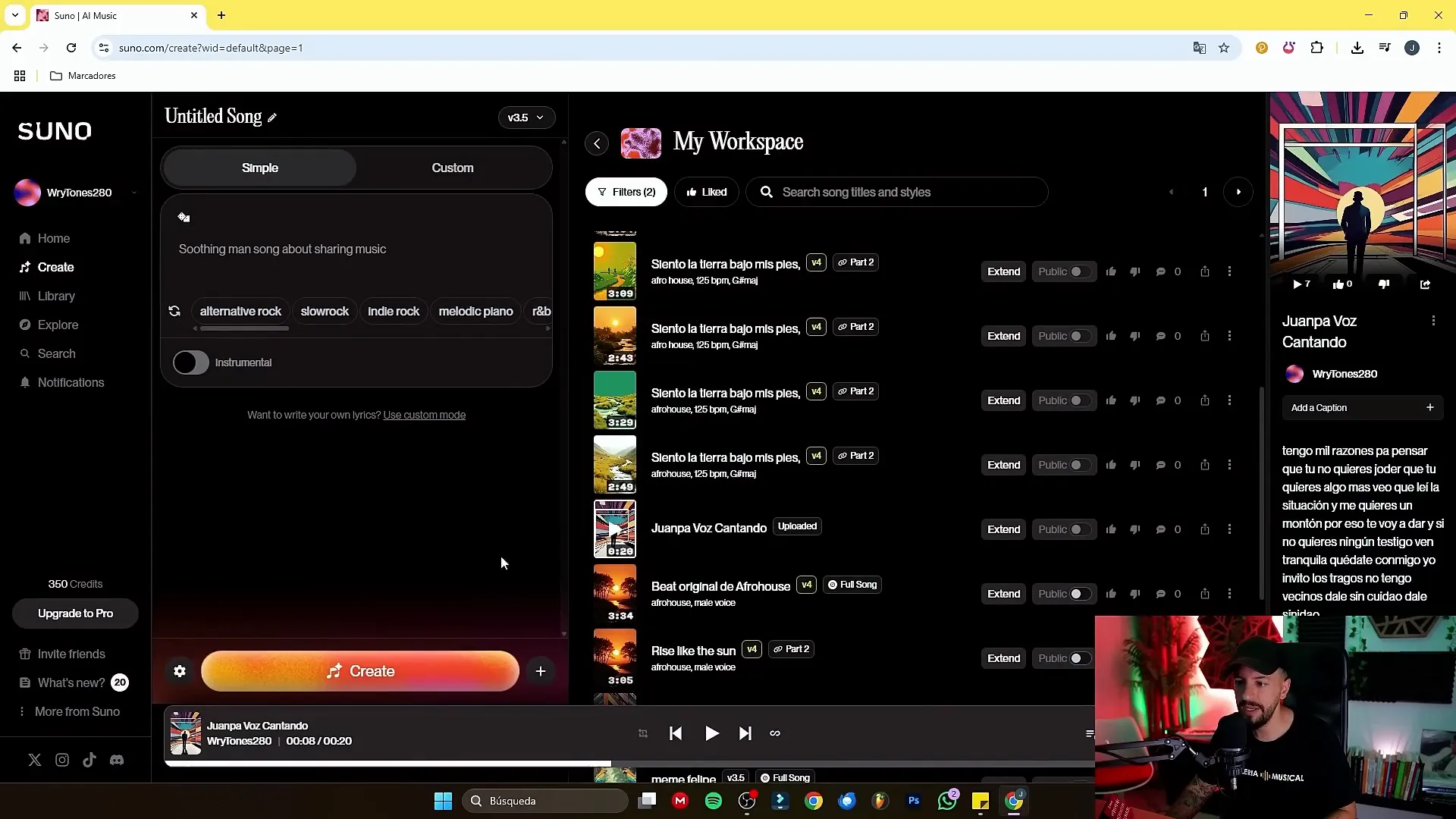Open the TikTok icon in the sidebar
Image resolution: width=1456 pixels, height=819 pixels.
[89, 760]
